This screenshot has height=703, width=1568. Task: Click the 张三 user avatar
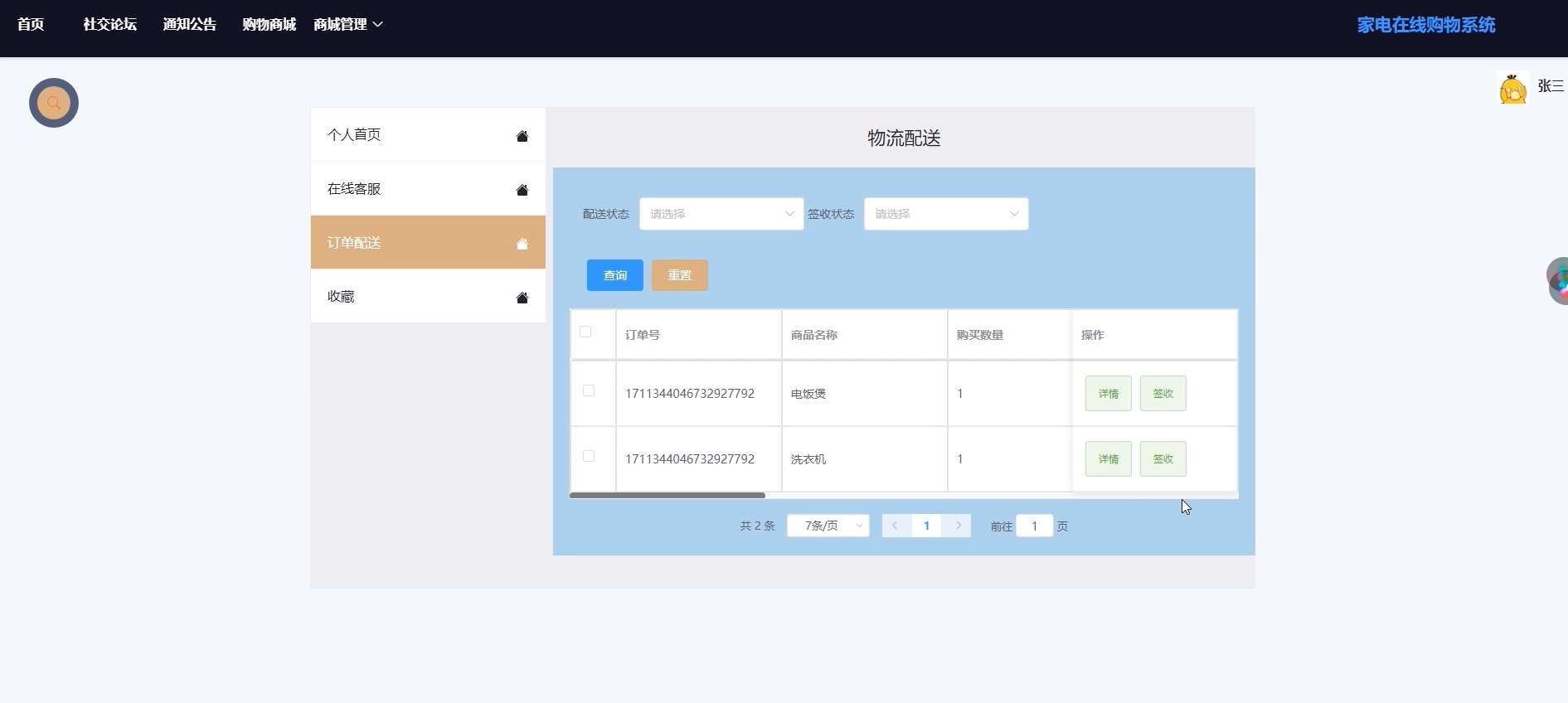(x=1513, y=88)
